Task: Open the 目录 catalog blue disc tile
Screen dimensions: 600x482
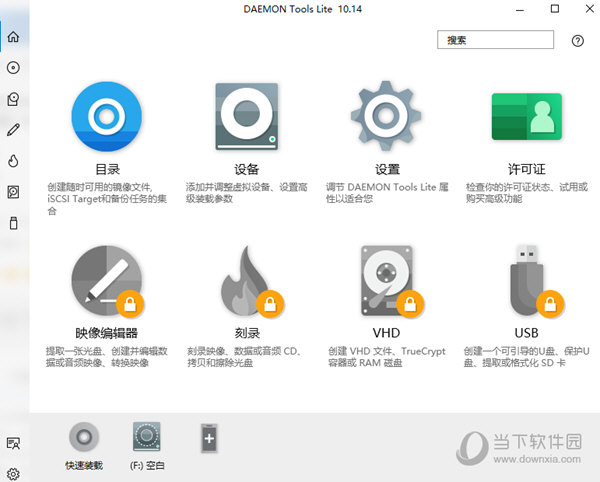Action: tap(107, 116)
